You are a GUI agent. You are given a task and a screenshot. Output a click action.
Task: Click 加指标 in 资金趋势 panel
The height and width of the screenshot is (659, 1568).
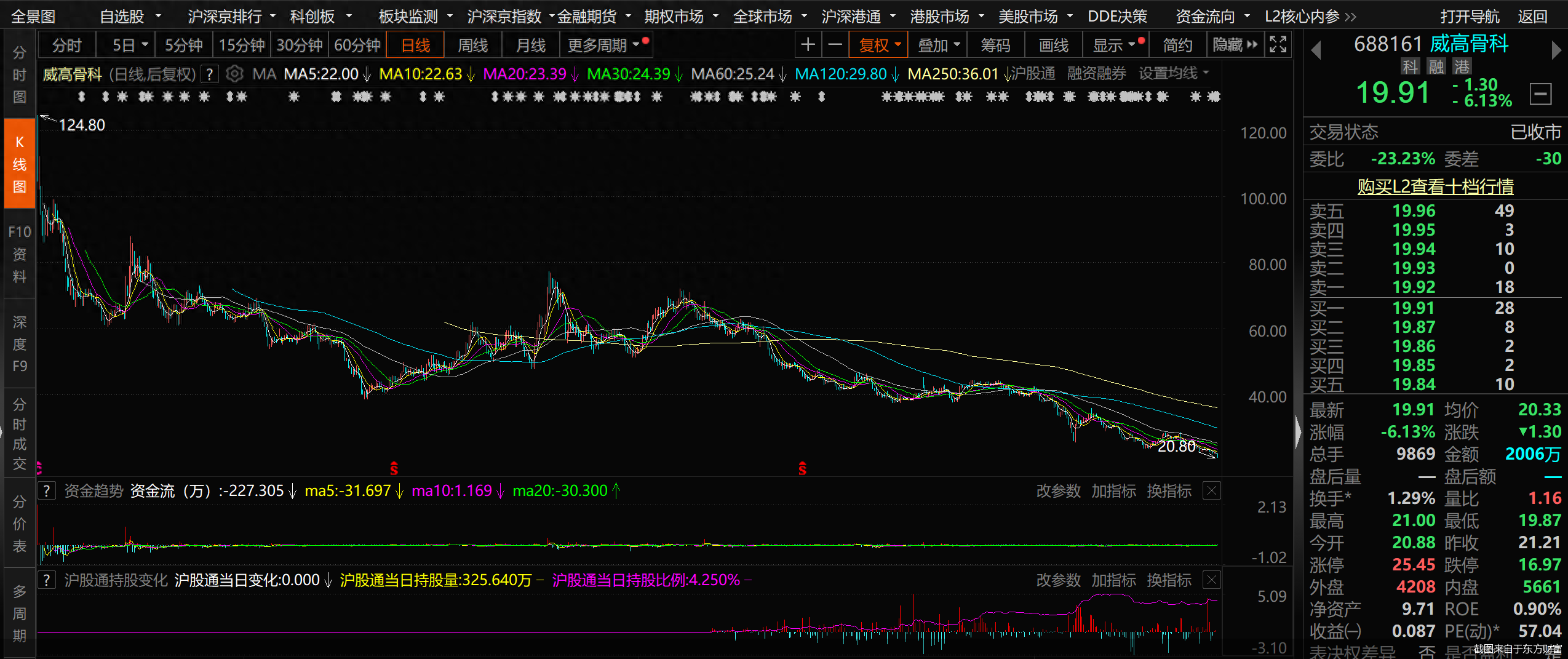pos(1113,491)
